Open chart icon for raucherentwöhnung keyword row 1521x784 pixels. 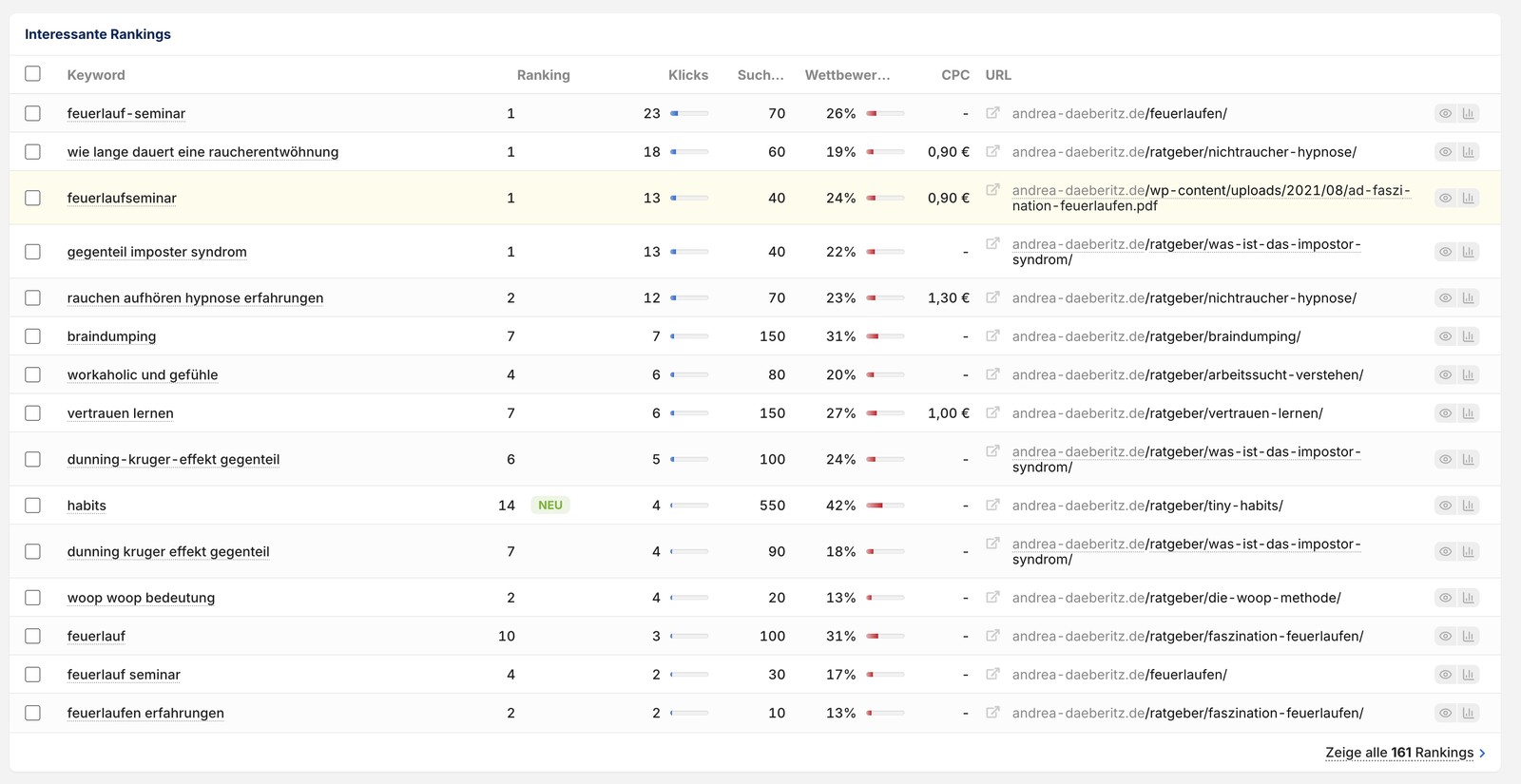[1469, 152]
